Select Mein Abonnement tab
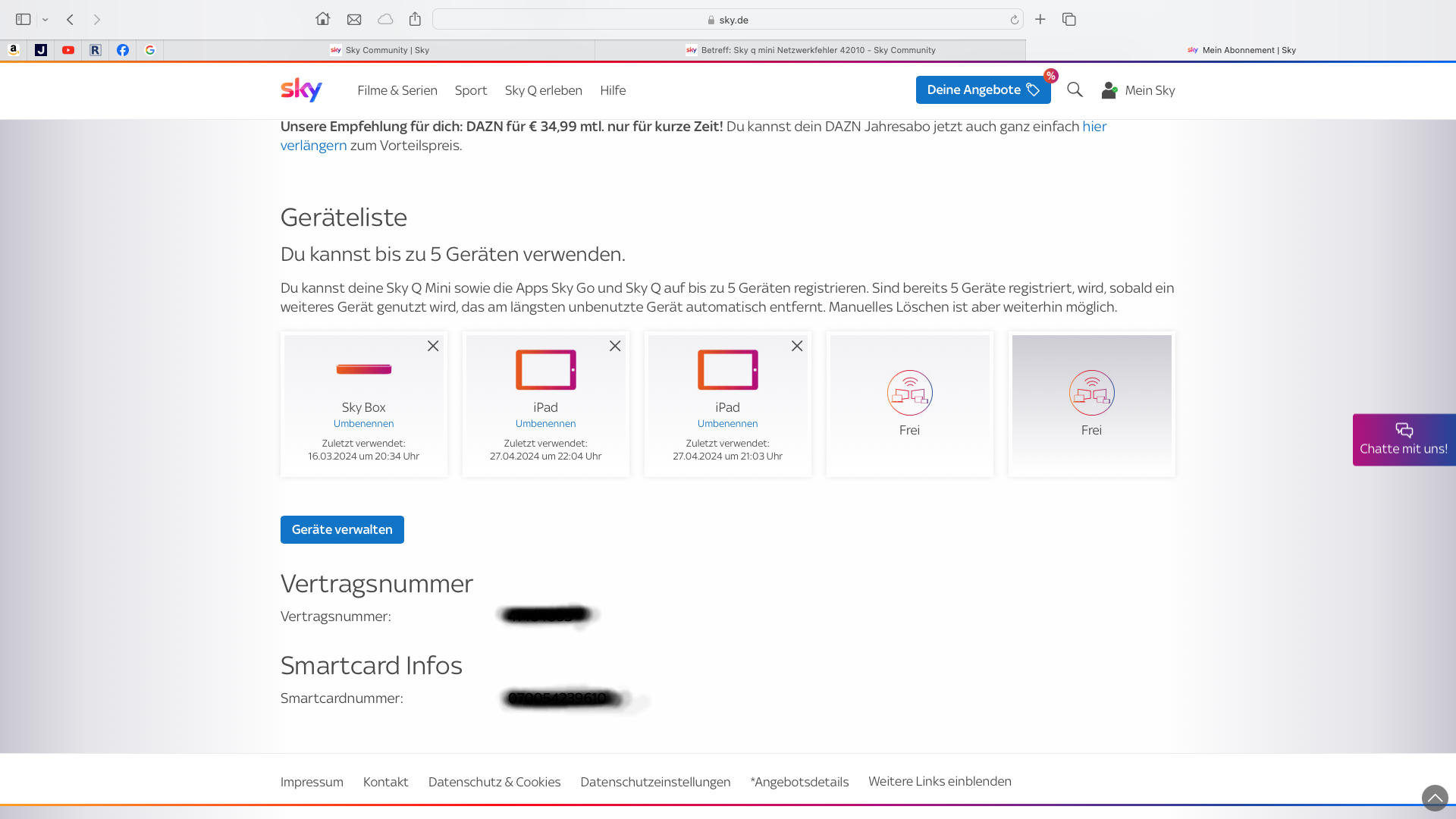This screenshot has width=1456, height=819. [x=1241, y=50]
